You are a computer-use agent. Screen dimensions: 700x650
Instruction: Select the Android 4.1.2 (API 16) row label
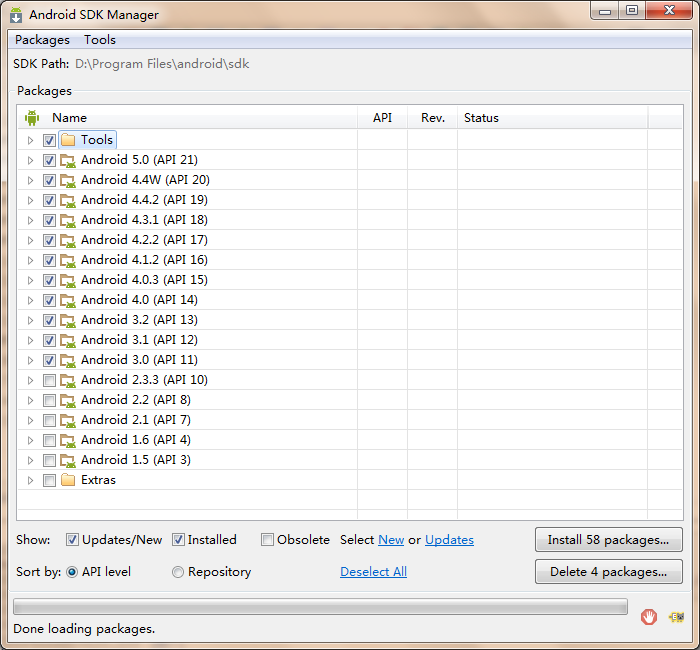[x=144, y=260]
